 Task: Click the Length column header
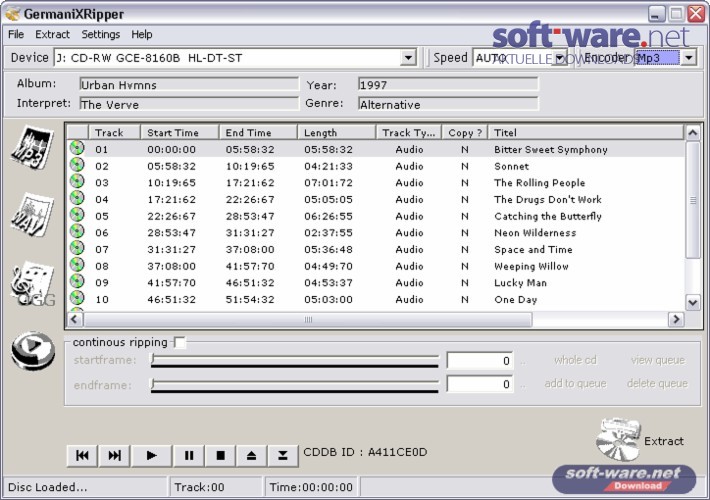click(x=336, y=132)
